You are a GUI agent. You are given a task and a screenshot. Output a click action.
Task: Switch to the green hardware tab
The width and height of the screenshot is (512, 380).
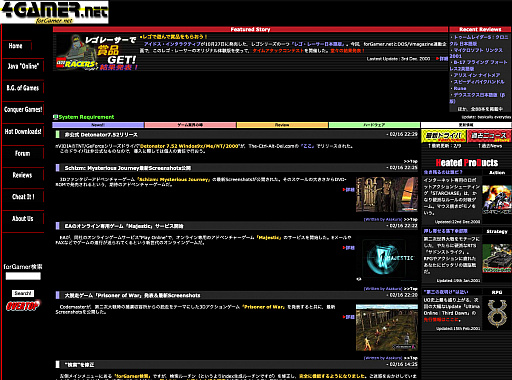point(374,125)
